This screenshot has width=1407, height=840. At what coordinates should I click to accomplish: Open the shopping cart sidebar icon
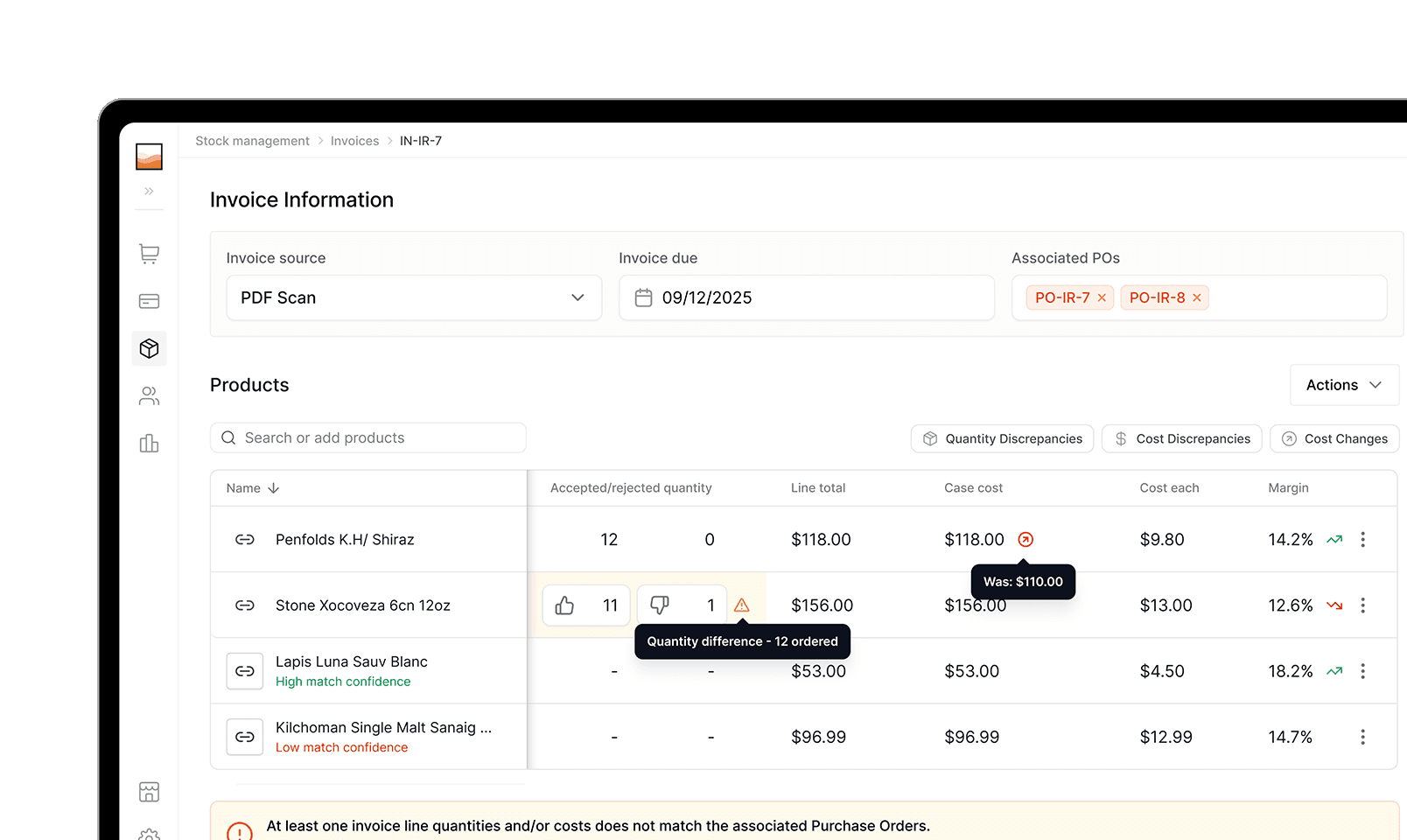[x=149, y=254]
